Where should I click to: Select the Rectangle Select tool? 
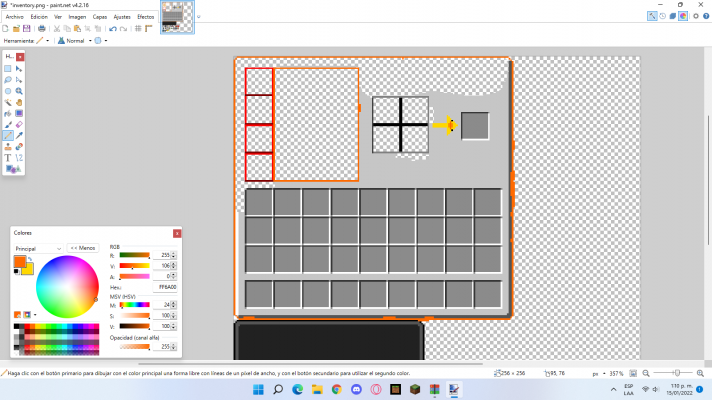[x=8, y=68]
